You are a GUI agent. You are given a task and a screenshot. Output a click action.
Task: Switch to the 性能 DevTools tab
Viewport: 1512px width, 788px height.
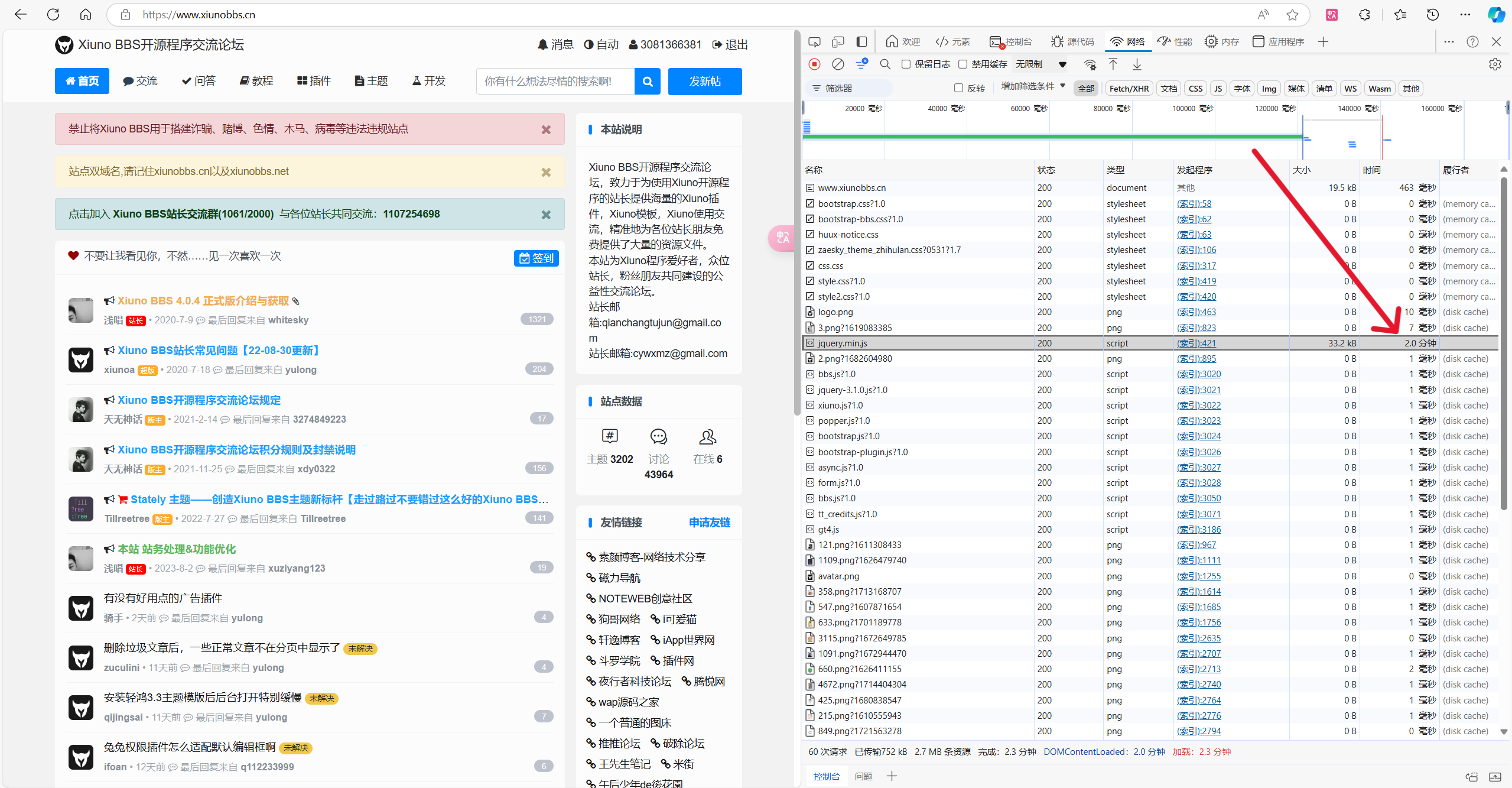click(1175, 41)
